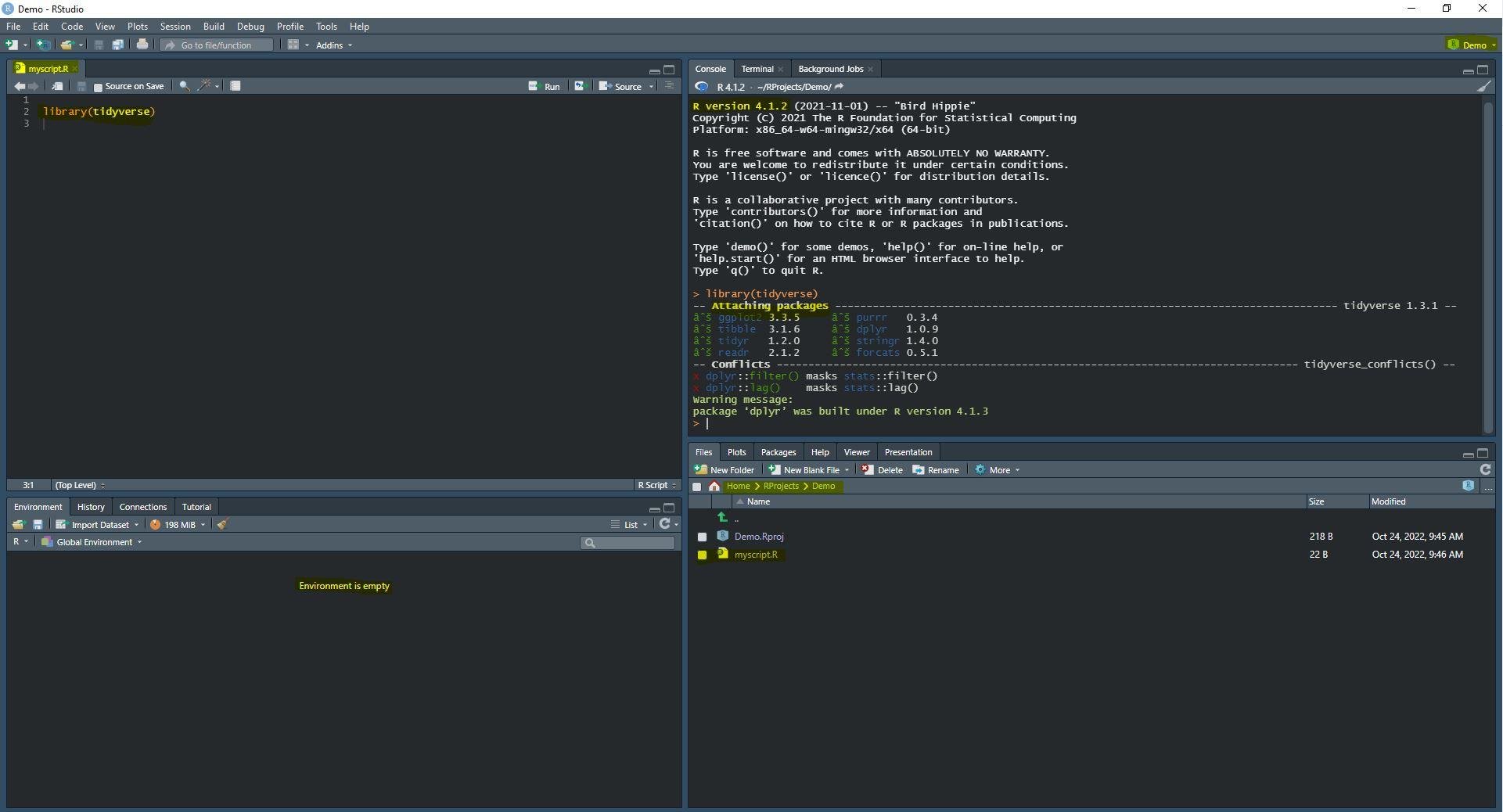Click the Source button
This screenshot has width=1503, height=812.
click(620, 87)
